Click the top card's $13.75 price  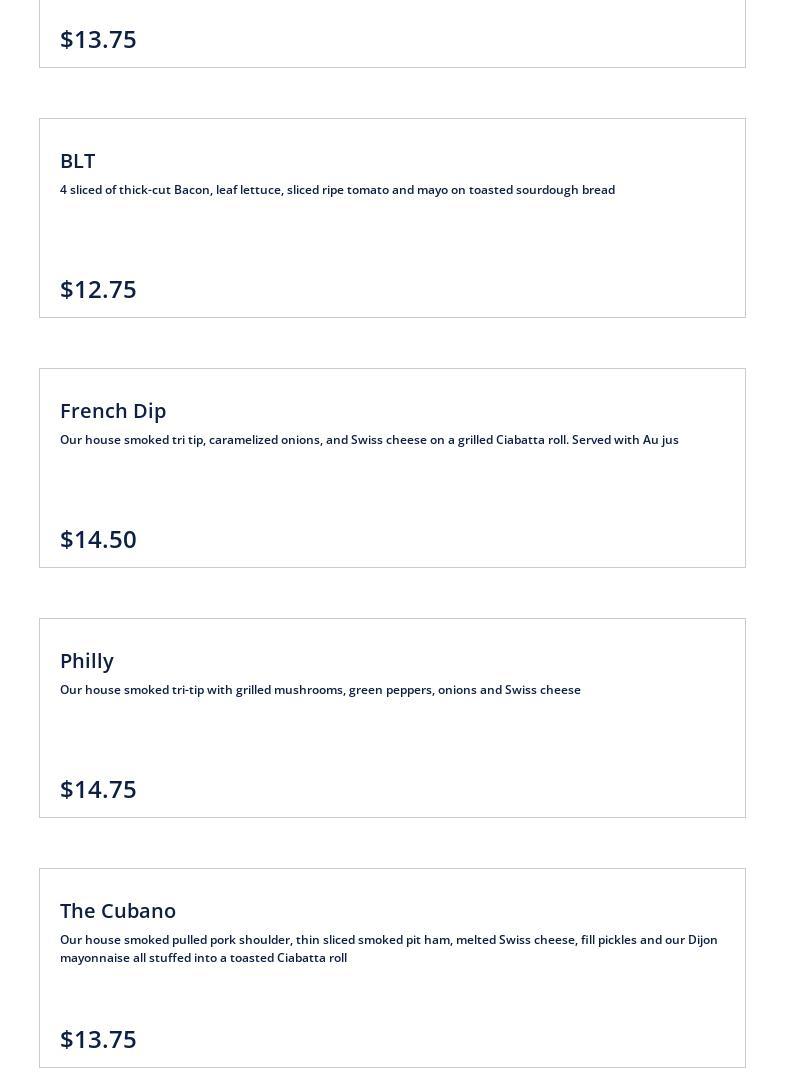point(98,39)
